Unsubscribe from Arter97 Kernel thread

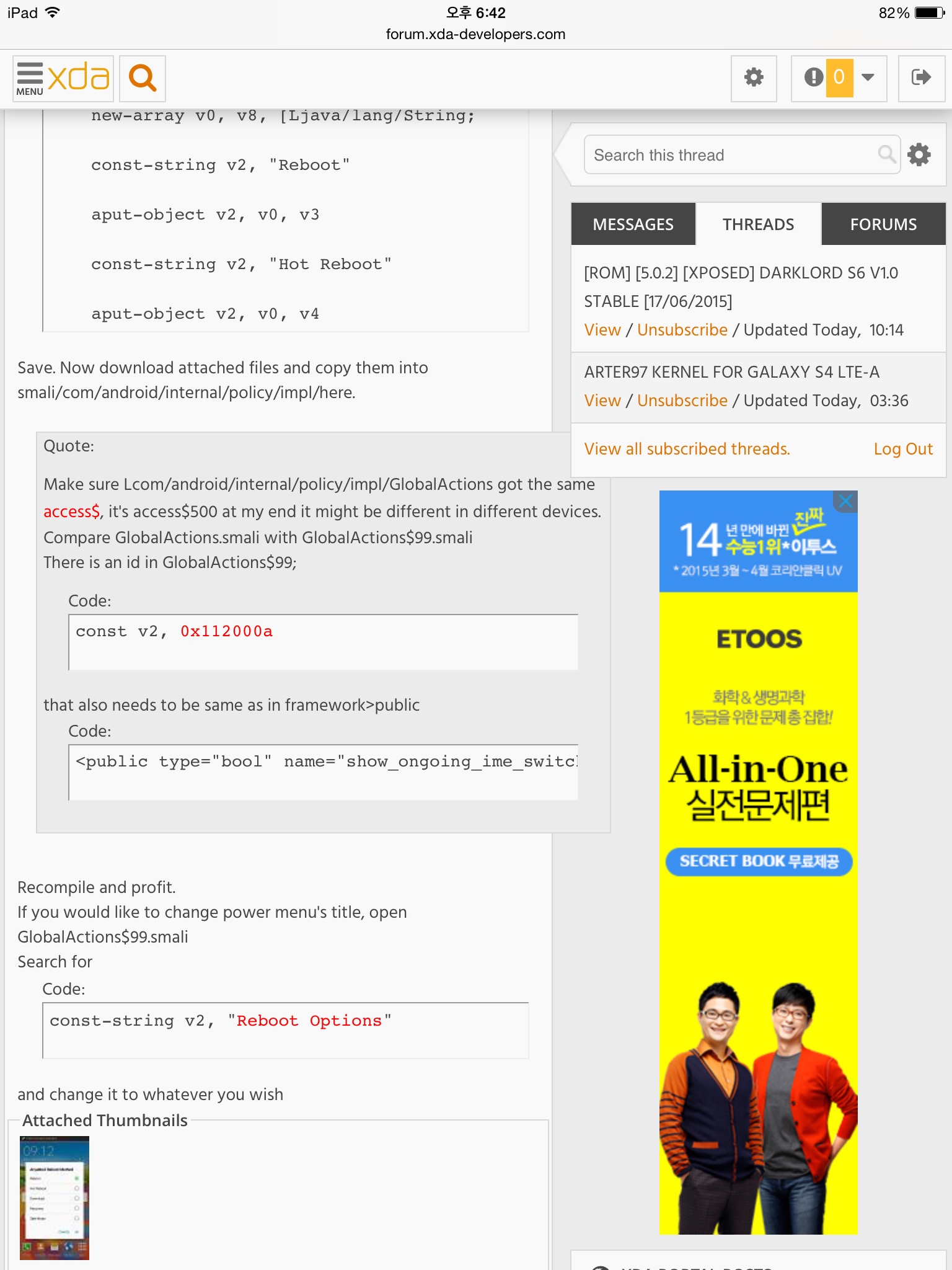682,401
